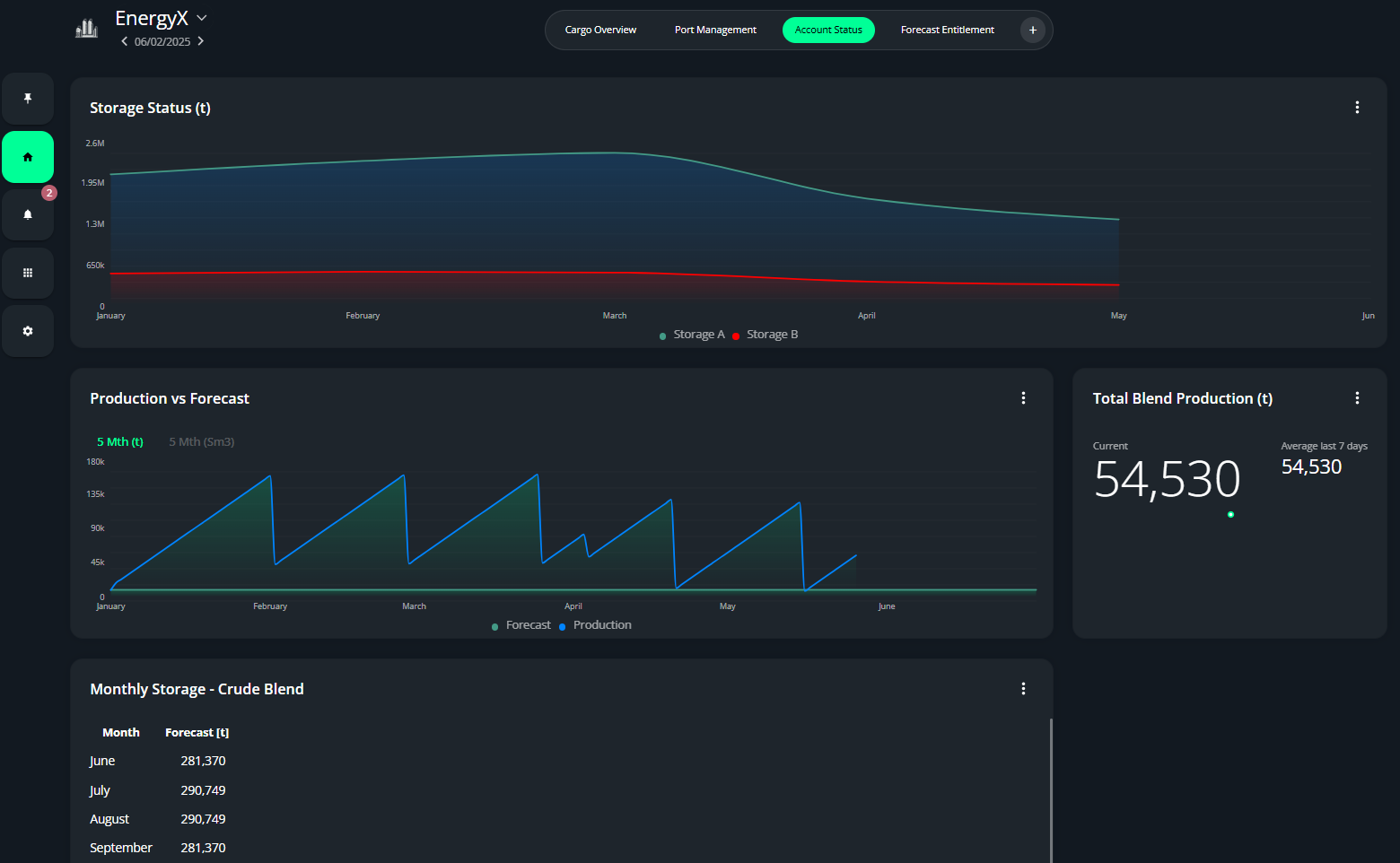
Task: Open the settings gear icon
Action: coord(28,331)
